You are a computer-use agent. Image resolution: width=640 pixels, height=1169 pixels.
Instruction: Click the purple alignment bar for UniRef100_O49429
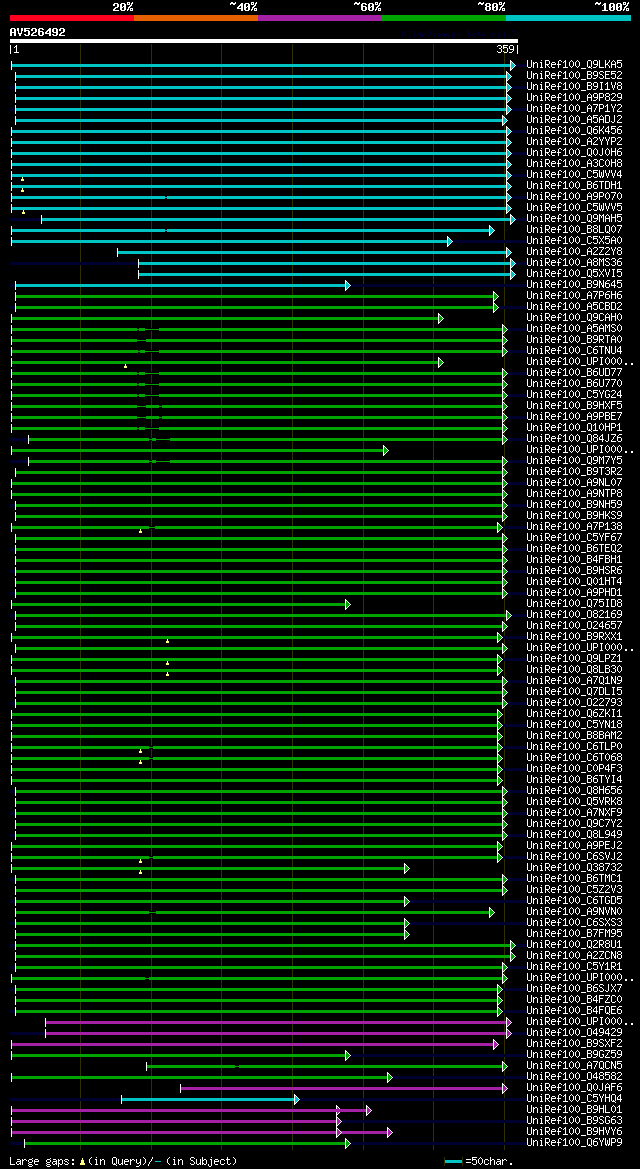pyautogui.click(x=278, y=1033)
